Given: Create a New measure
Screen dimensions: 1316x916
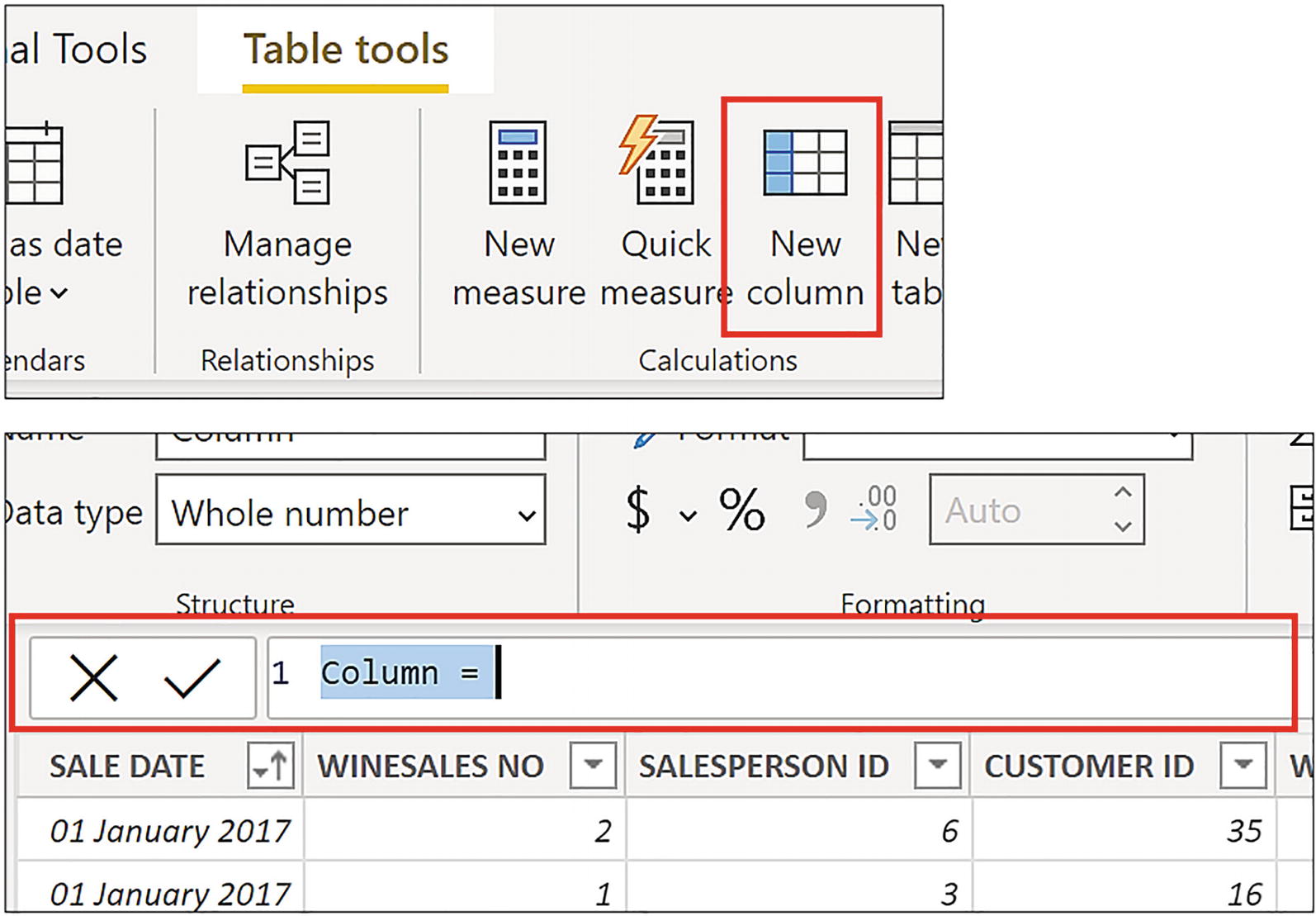Looking at the screenshot, I should click(518, 215).
